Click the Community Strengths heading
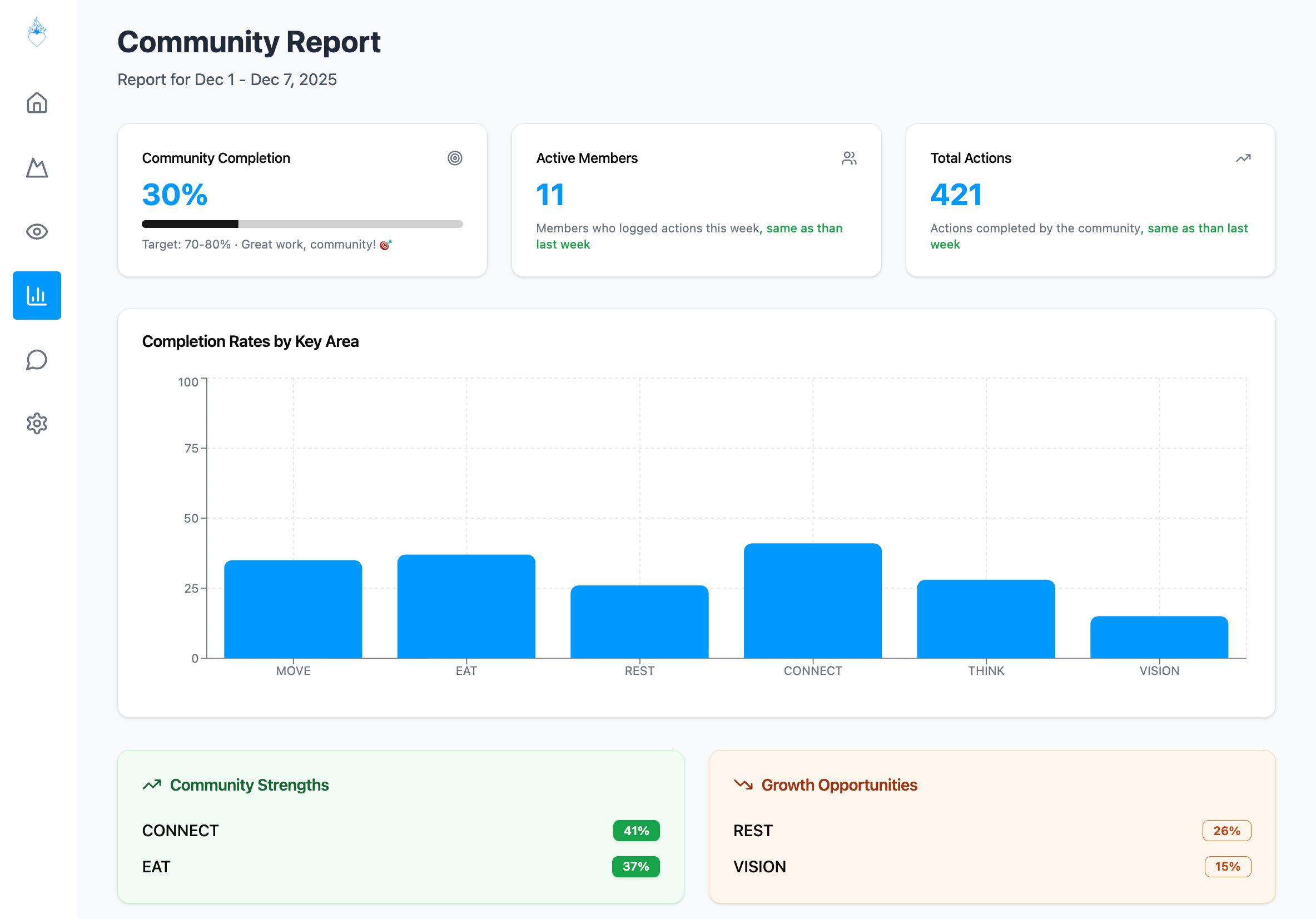Viewport: 1316px width, 919px height. coord(249,785)
